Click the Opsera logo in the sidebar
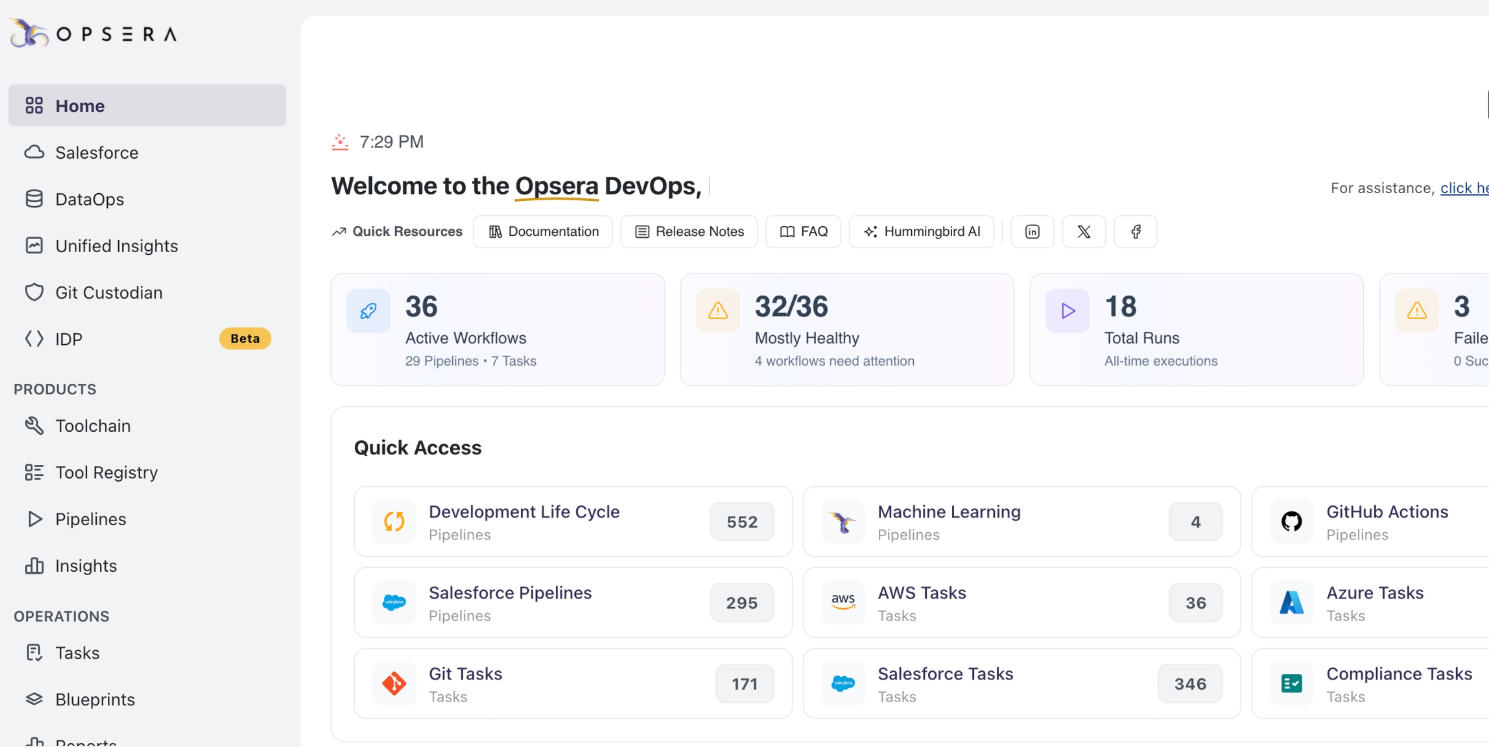The height and width of the screenshot is (747, 1489). [x=93, y=34]
